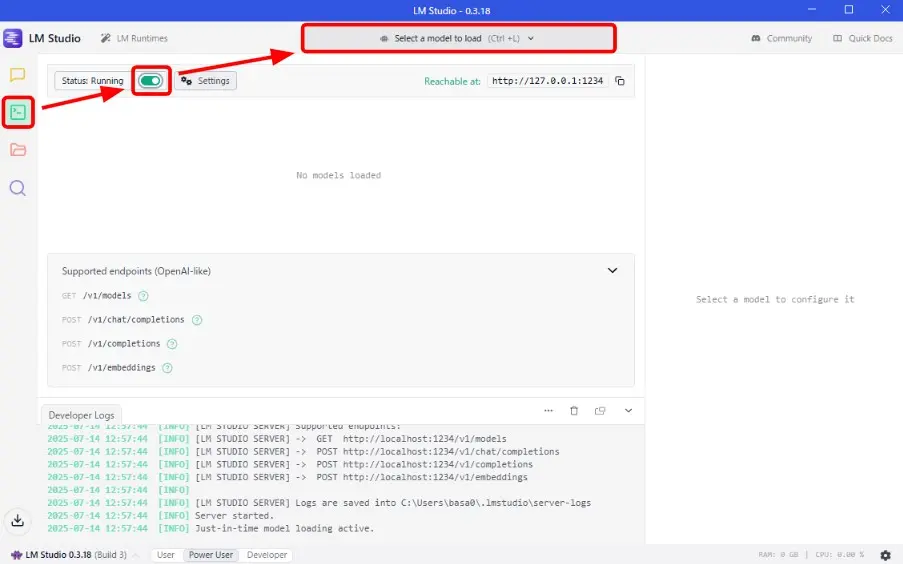
Task: Open the My Models folder icon
Action: tap(18, 150)
